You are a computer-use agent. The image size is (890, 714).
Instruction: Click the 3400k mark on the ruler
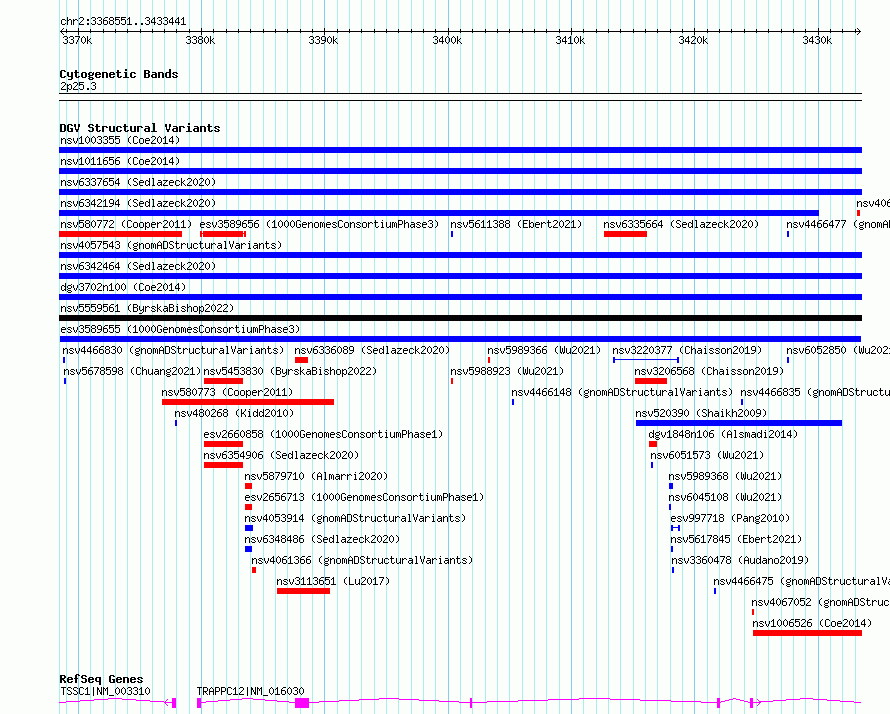447,40
